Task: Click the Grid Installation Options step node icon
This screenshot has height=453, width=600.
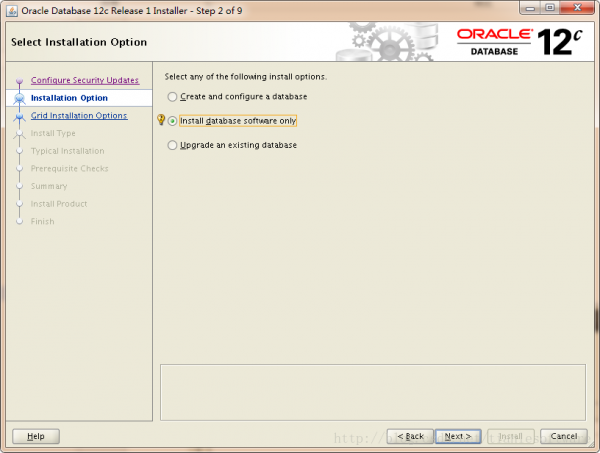Action: [x=19, y=116]
